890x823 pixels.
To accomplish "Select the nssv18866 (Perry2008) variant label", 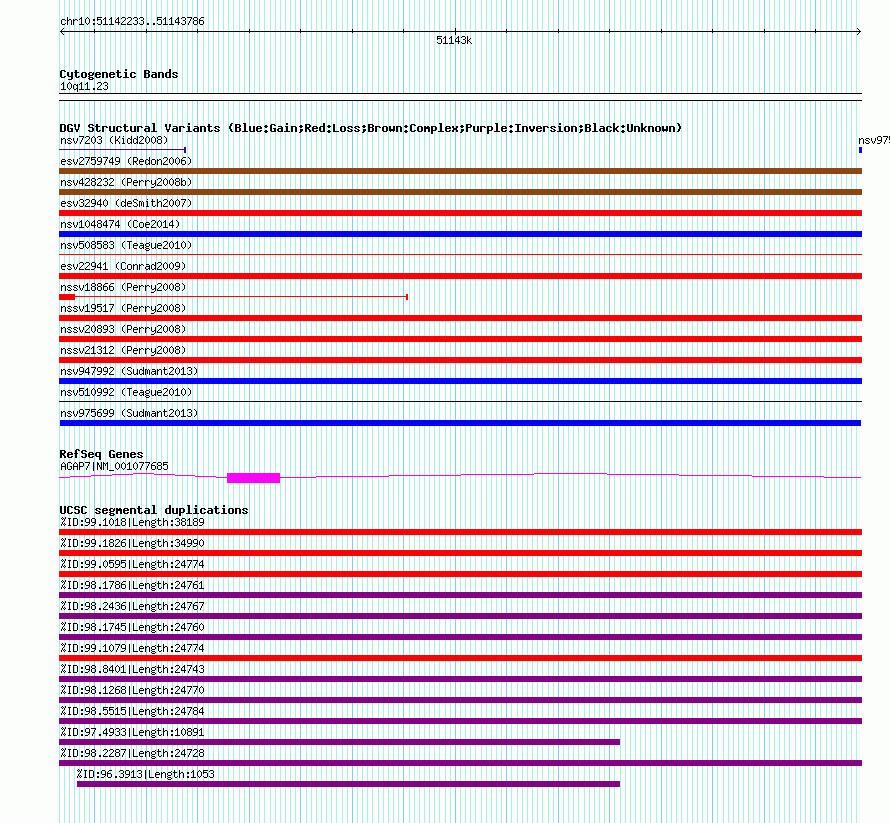I will tap(123, 287).
